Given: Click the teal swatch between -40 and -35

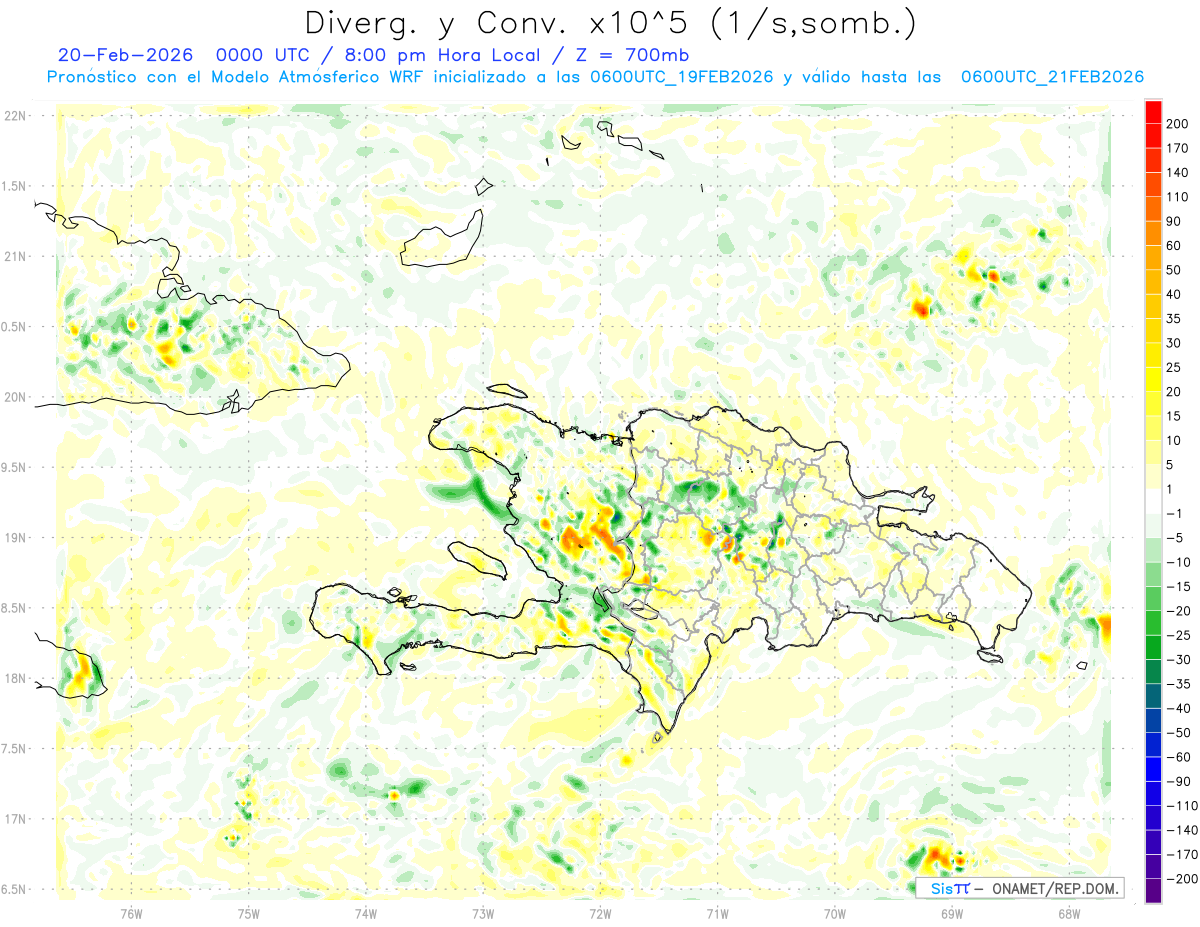Looking at the screenshot, I should pyautogui.click(x=1154, y=696).
